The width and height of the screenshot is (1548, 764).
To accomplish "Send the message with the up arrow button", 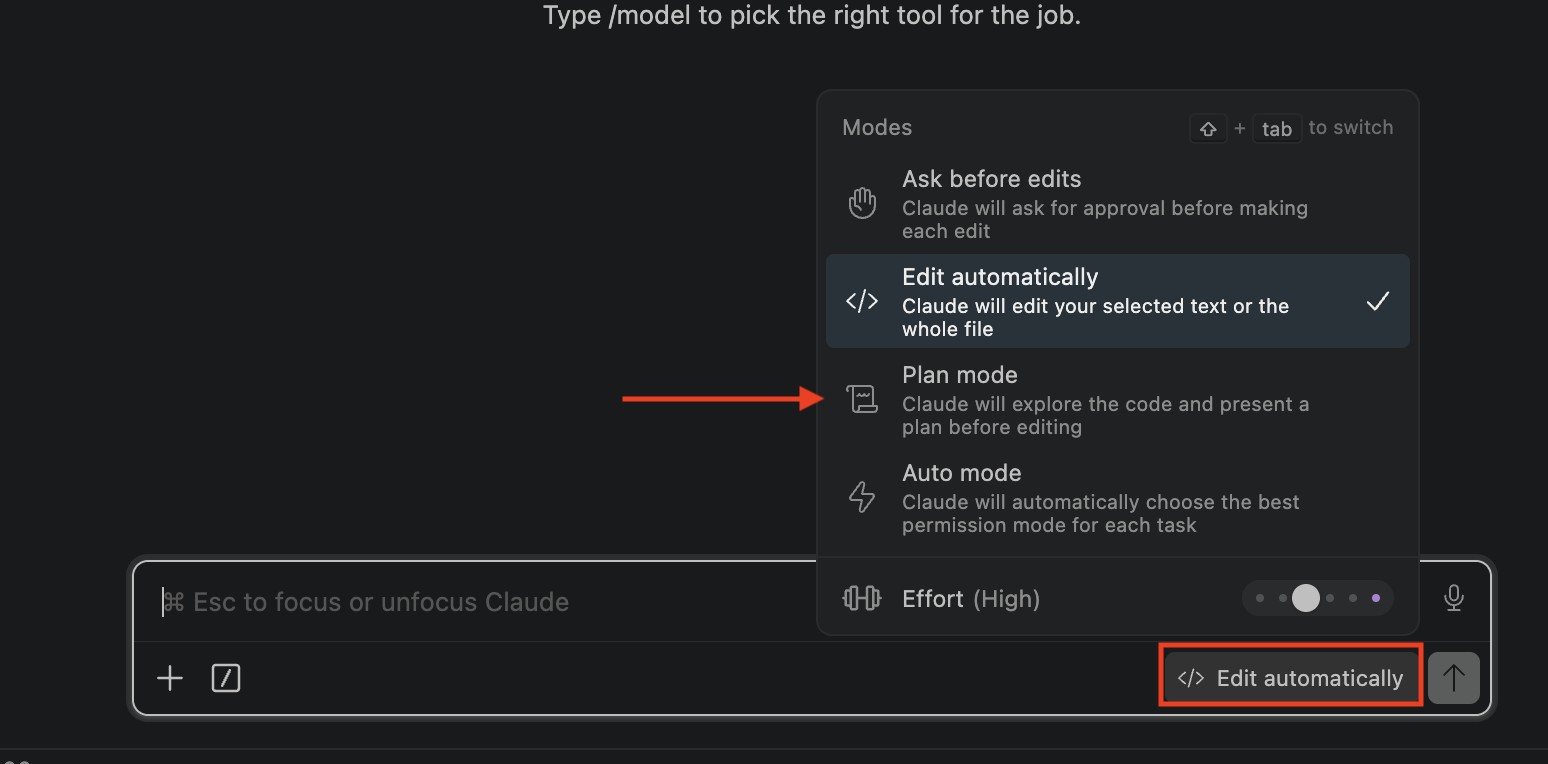I will (1454, 678).
